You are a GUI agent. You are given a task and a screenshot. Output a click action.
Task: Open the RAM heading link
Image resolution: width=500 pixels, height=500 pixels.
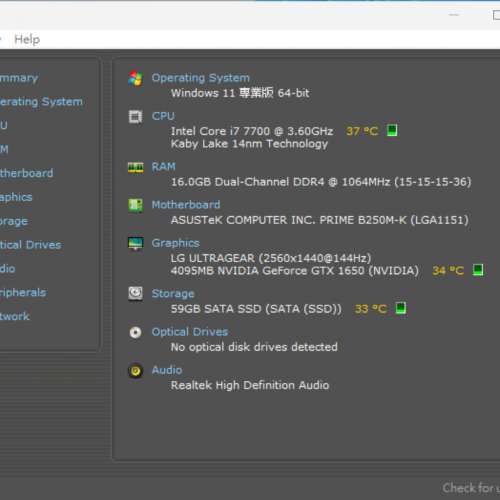coord(163,166)
